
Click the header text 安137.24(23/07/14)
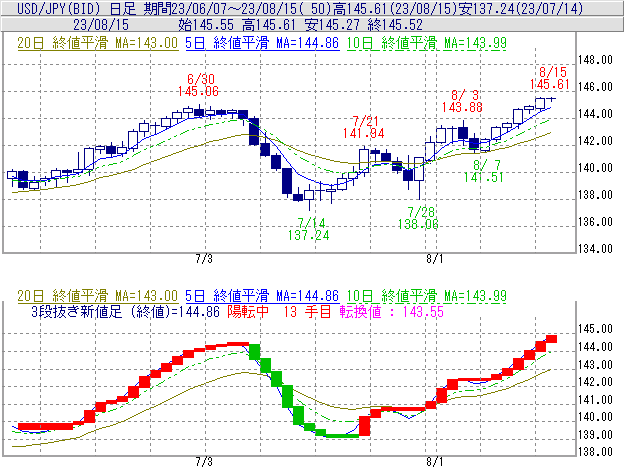[x=521, y=8]
